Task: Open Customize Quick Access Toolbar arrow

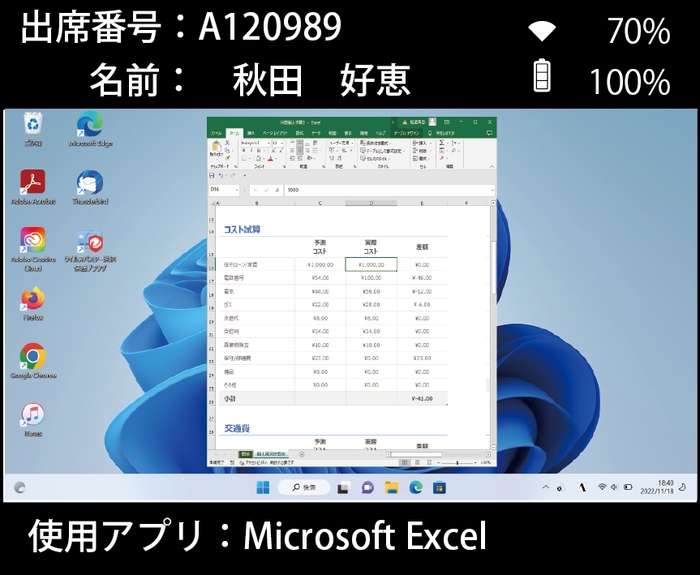Action: pos(245,175)
